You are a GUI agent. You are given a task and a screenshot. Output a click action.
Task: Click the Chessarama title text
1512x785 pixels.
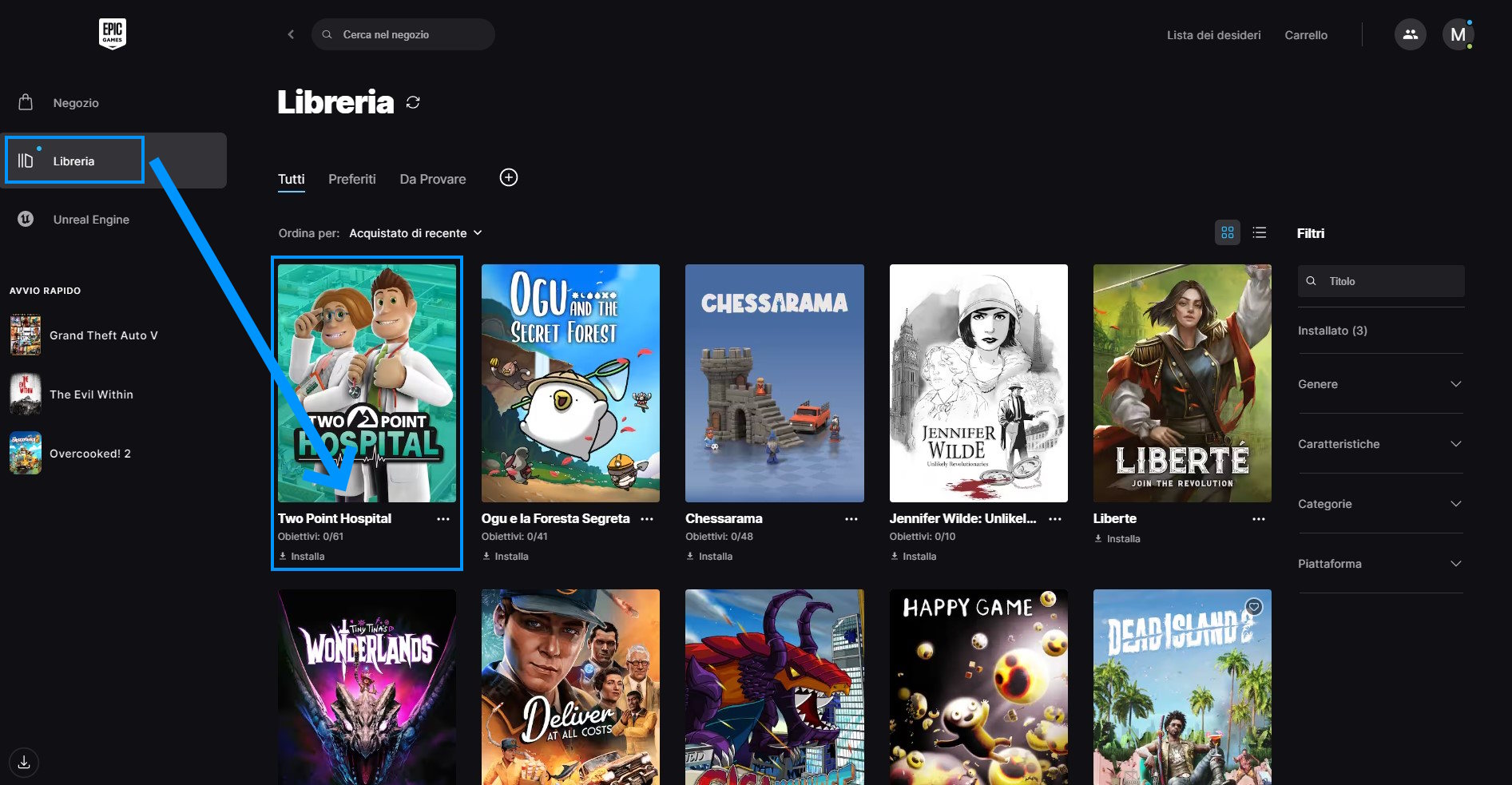pyautogui.click(x=724, y=518)
